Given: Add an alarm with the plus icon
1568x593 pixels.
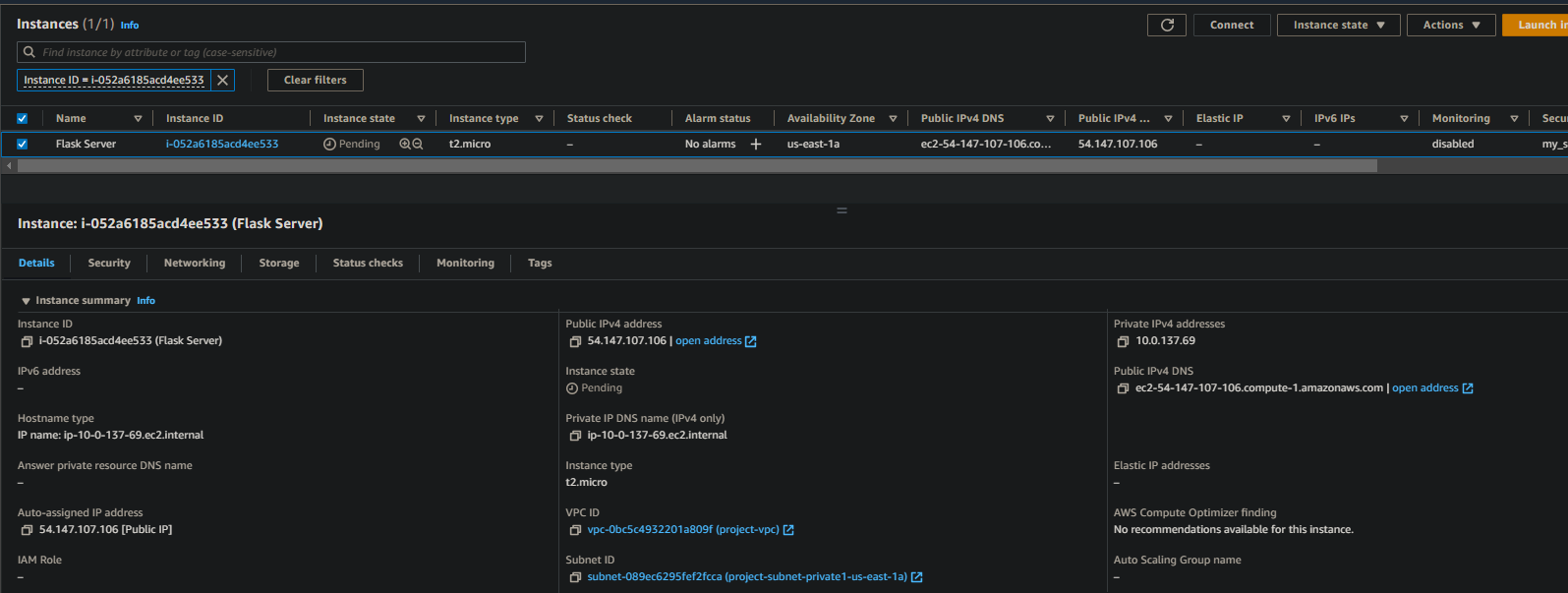Looking at the screenshot, I should (756, 145).
